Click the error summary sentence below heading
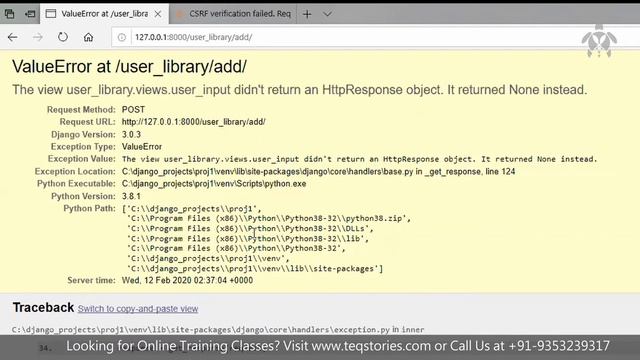The image size is (640, 360). (300, 90)
